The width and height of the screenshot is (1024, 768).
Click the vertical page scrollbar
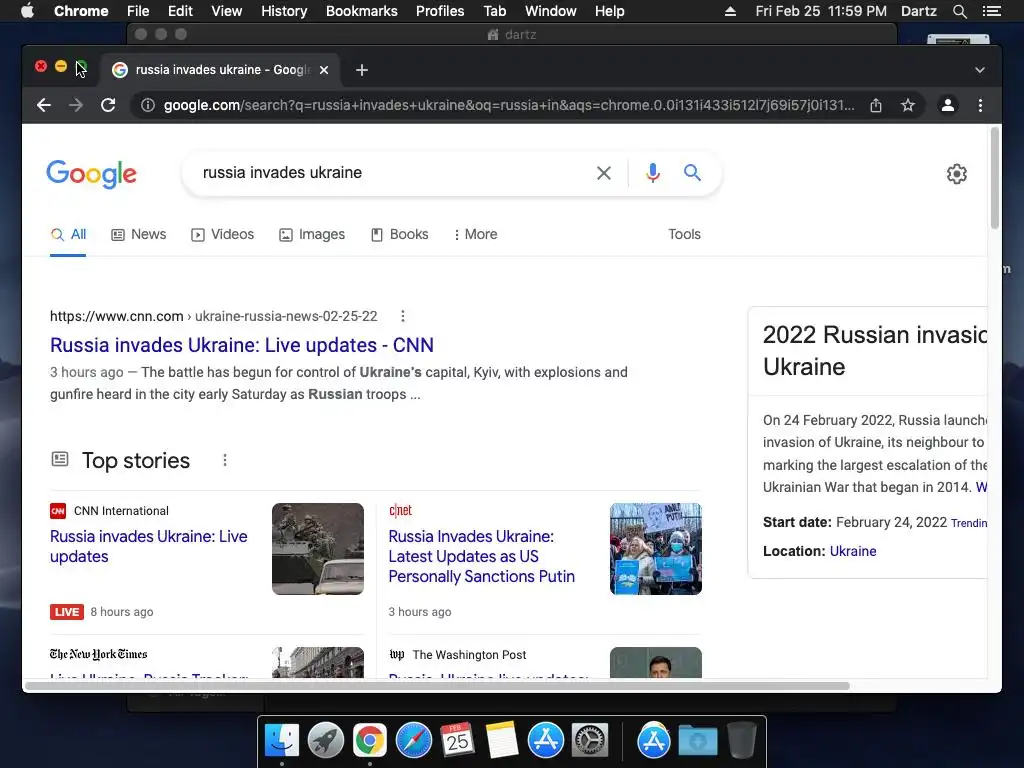995,178
